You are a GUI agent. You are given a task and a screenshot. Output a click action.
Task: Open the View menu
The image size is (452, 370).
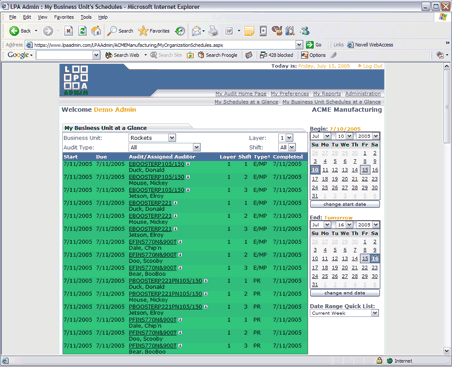(42, 17)
